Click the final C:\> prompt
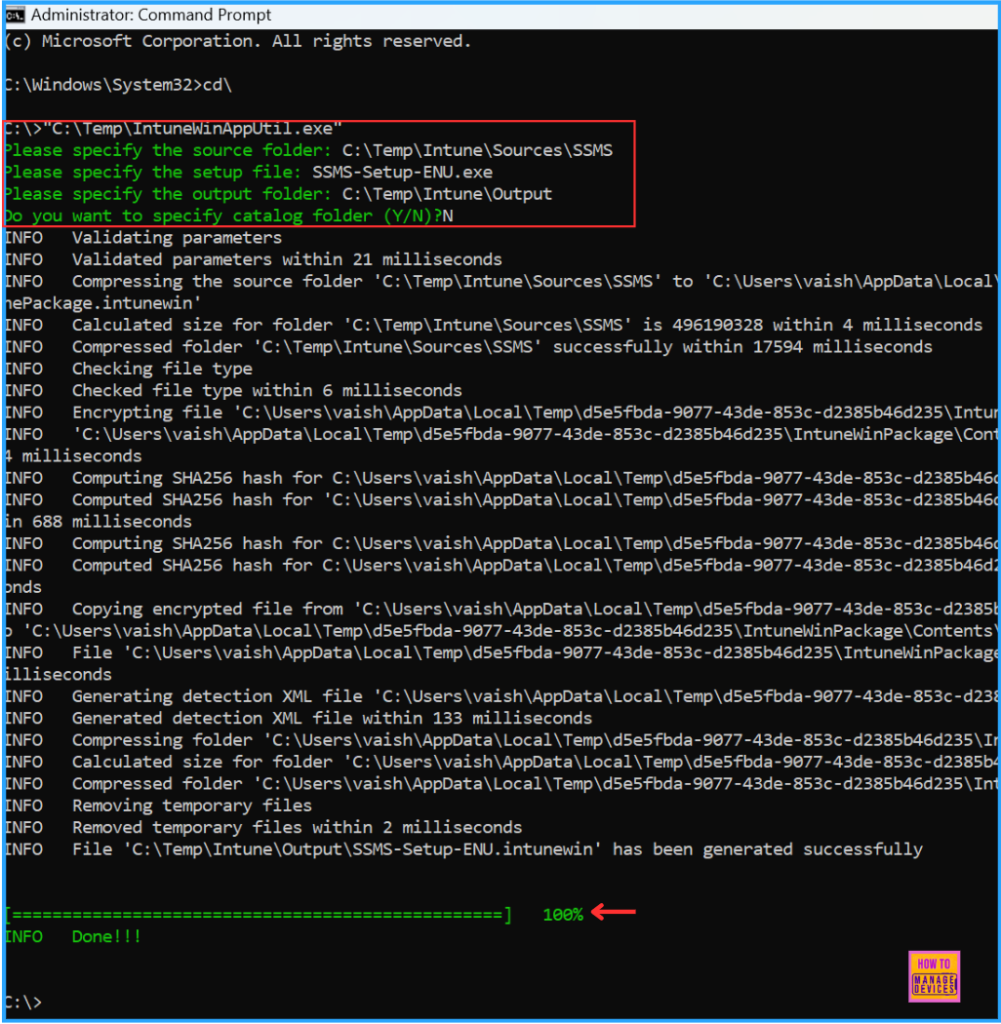This screenshot has width=1001, height=1024. click(x=24, y=1002)
